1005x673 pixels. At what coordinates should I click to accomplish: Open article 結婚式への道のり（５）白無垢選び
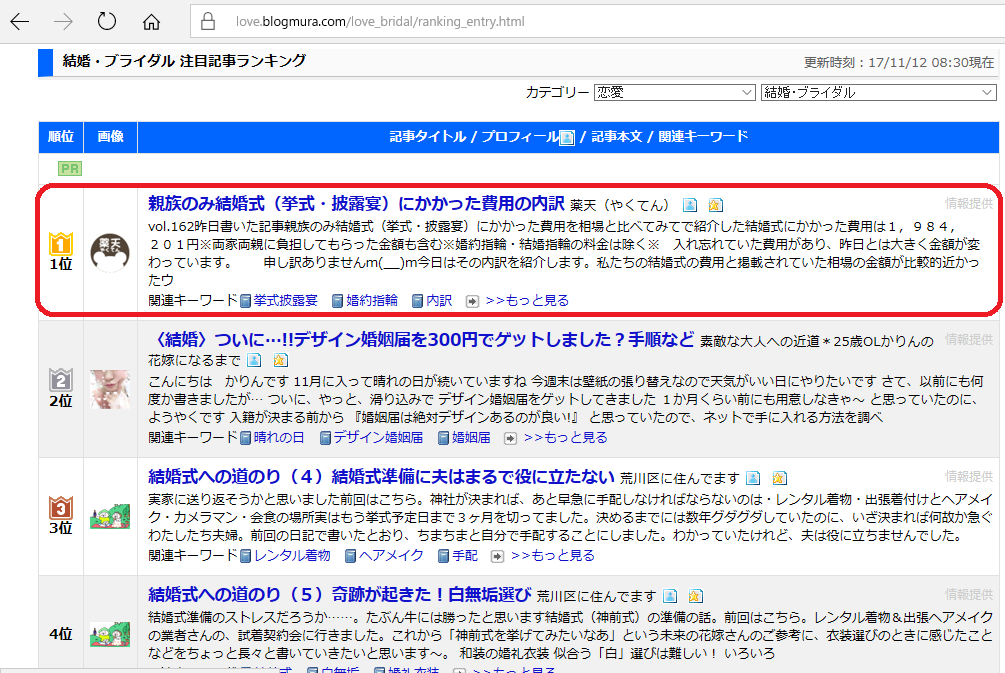[x=340, y=595]
